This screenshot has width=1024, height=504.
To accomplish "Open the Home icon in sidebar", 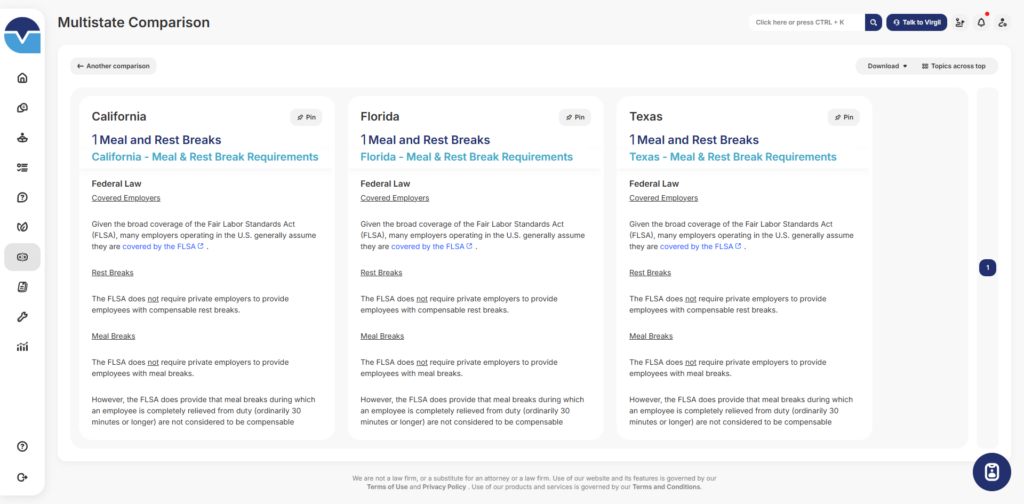I will [22, 78].
